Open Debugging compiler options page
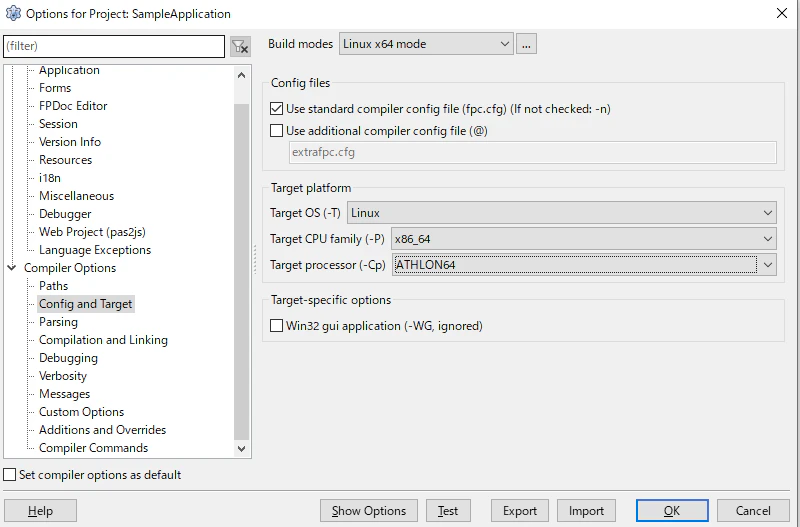The width and height of the screenshot is (800, 527). (x=68, y=358)
